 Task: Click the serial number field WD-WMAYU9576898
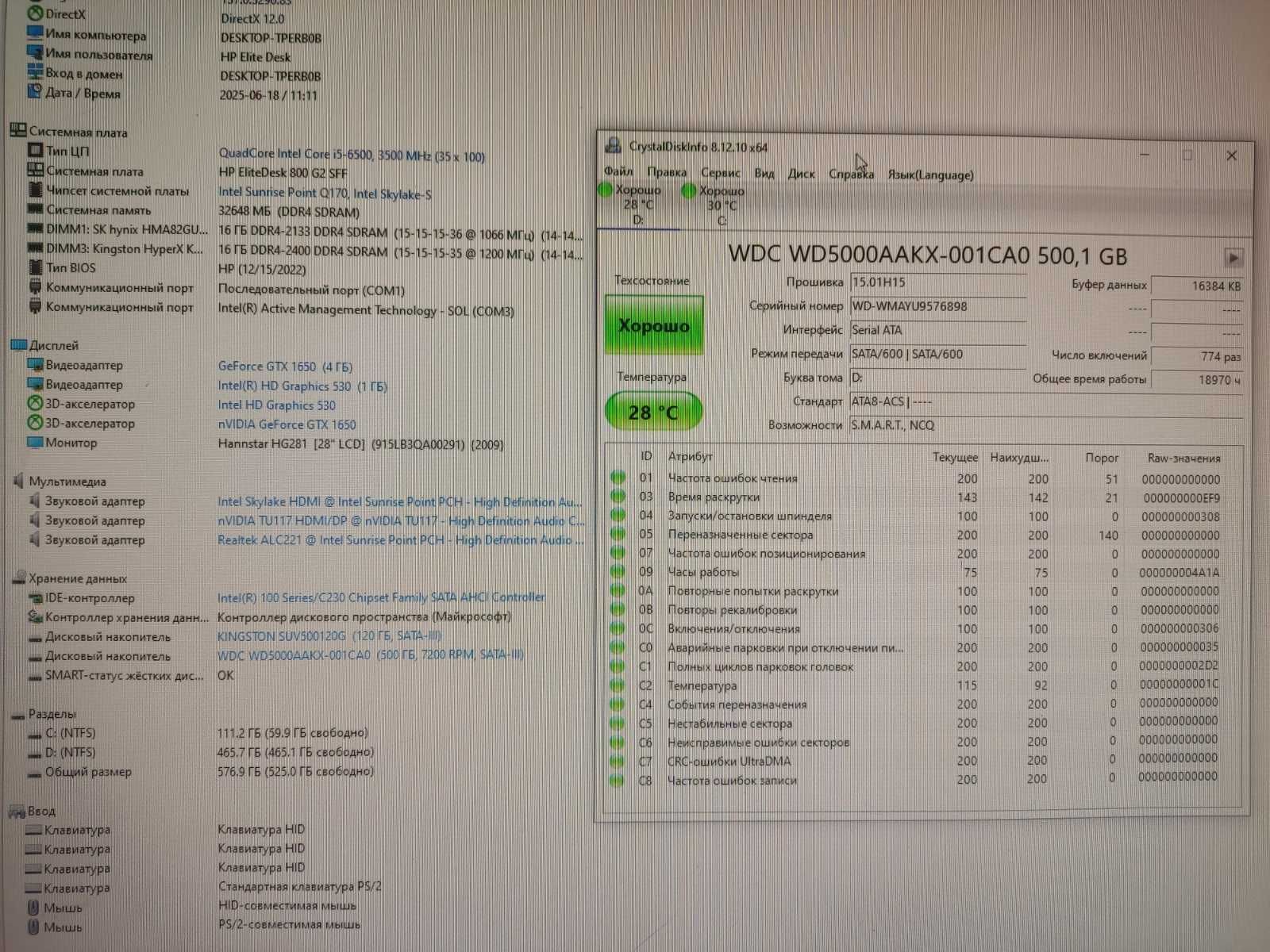tap(937, 306)
